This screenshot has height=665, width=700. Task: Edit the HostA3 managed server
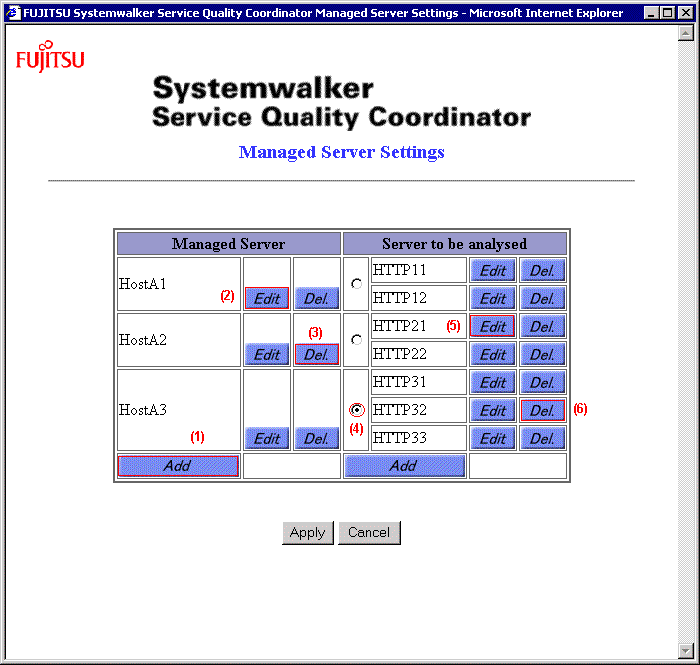tap(267, 438)
